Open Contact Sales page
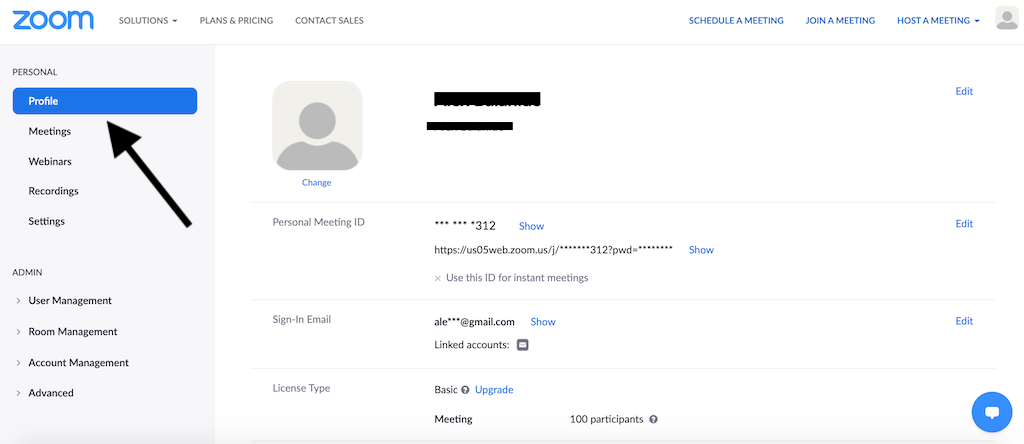Image resolution: width=1024 pixels, height=444 pixels. tap(329, 20)
